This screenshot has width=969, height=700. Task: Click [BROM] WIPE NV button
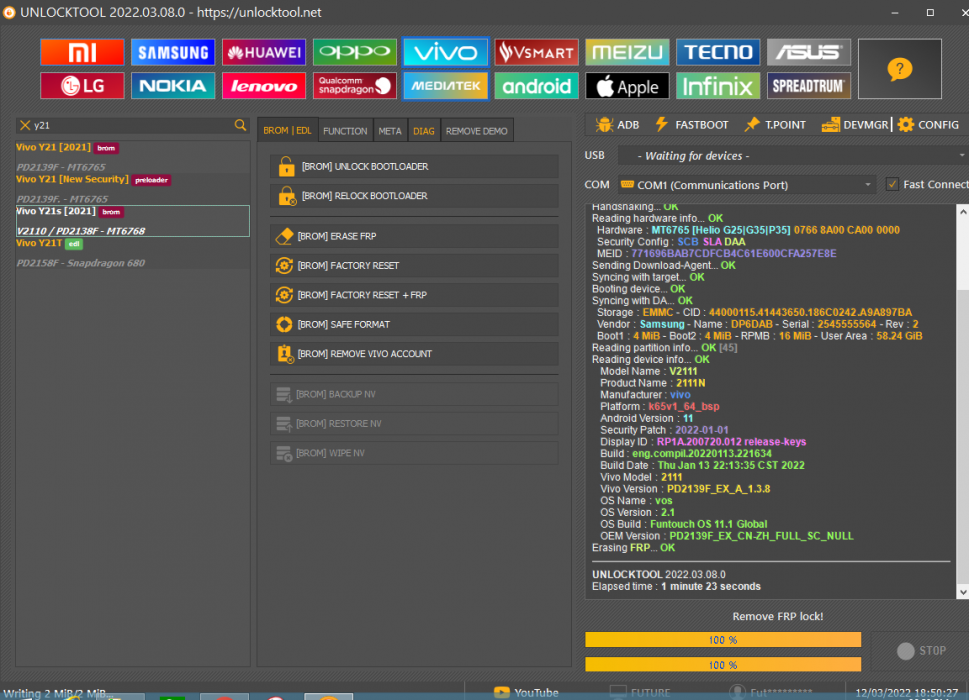click(x=414, y=453)
